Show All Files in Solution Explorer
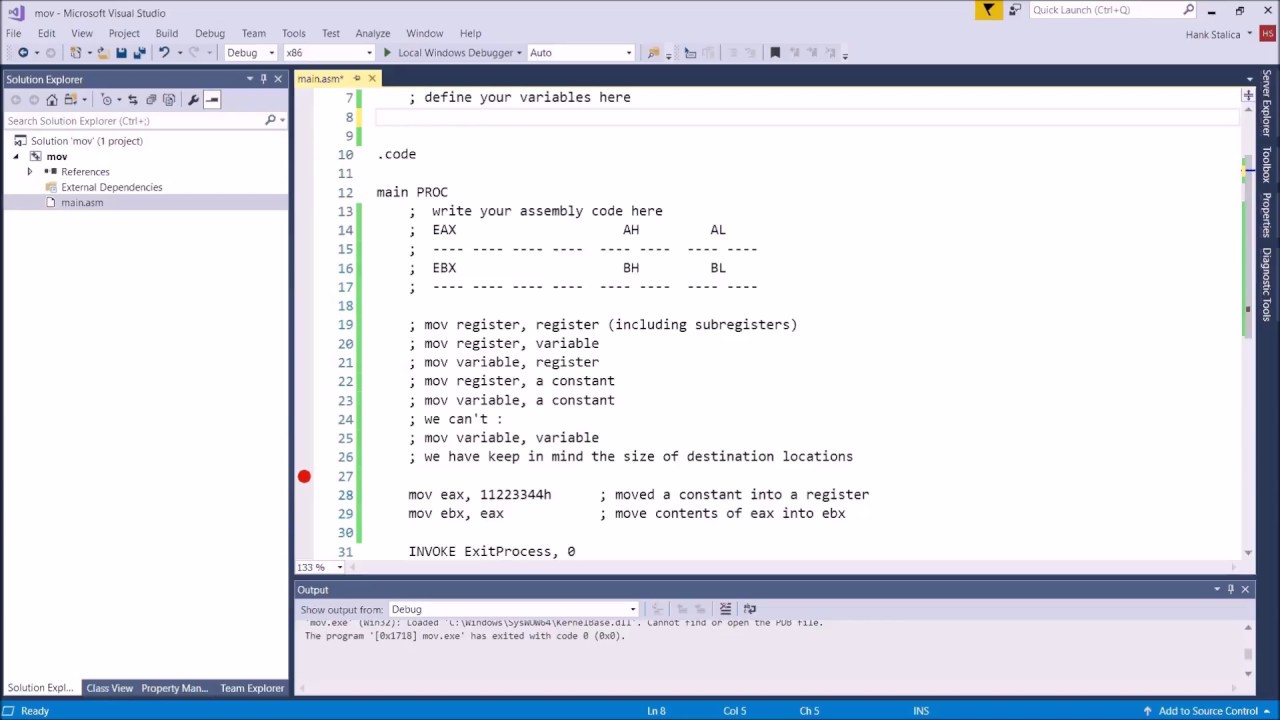The height and width of the screenshot is (720, 1280). [x=169, y=100]
